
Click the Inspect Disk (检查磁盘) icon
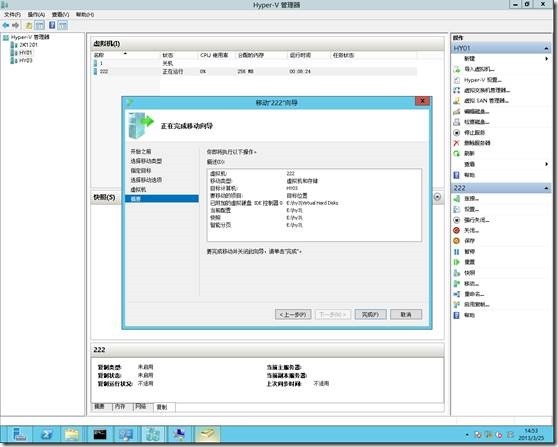click(x=457, y=122)
